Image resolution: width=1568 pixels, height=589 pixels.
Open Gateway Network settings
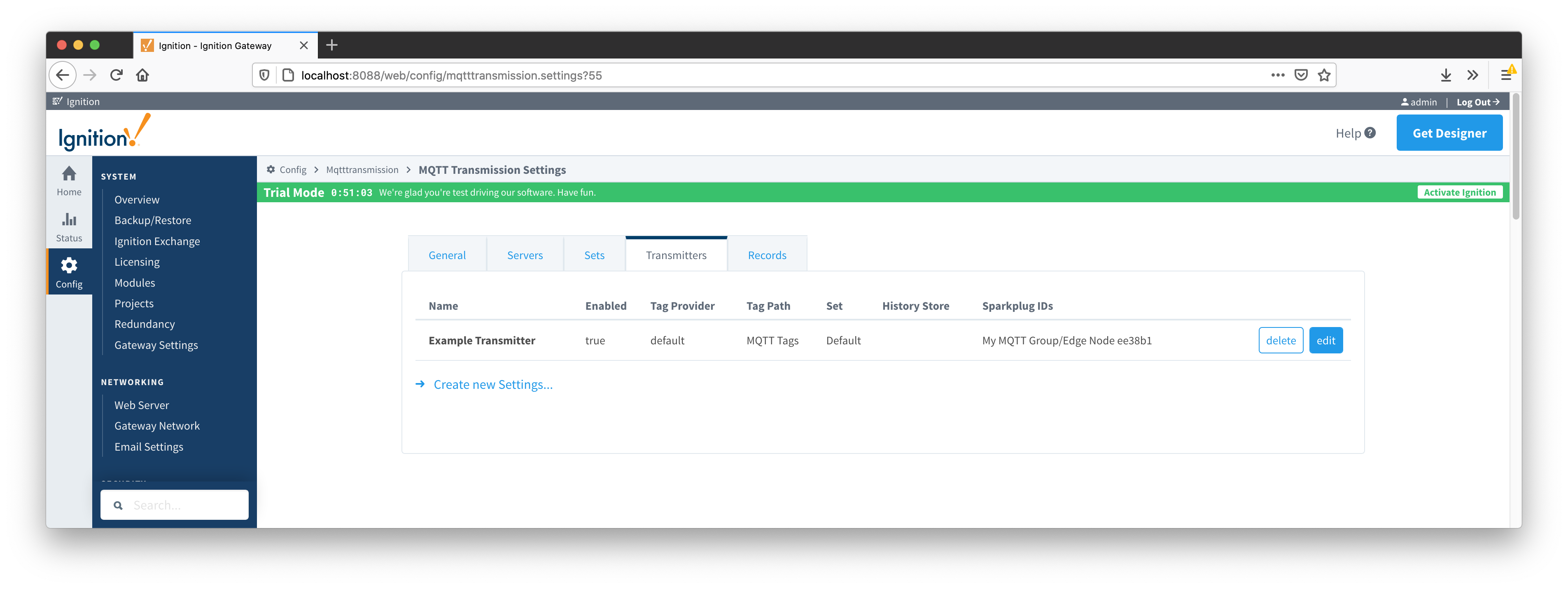coord(157,426)
